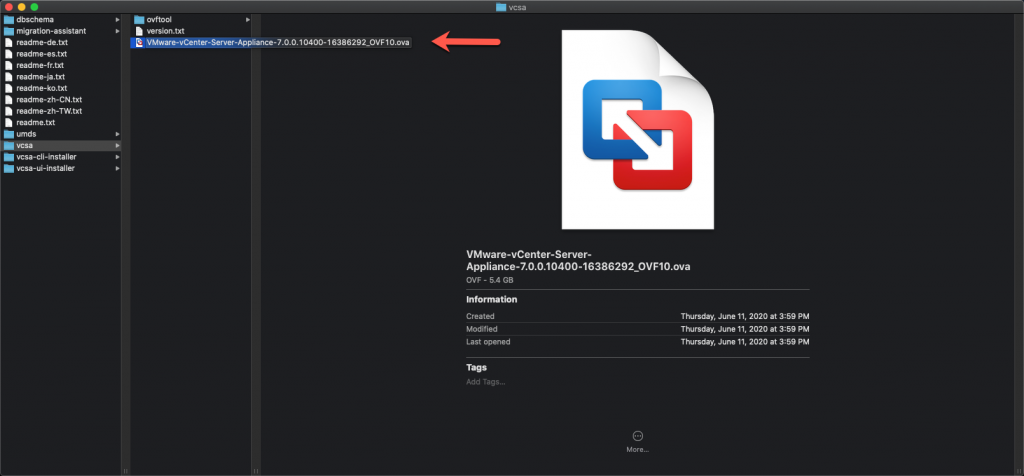1024x476 pixels.
Task: Click the Created date value
Action: (745, 317)
